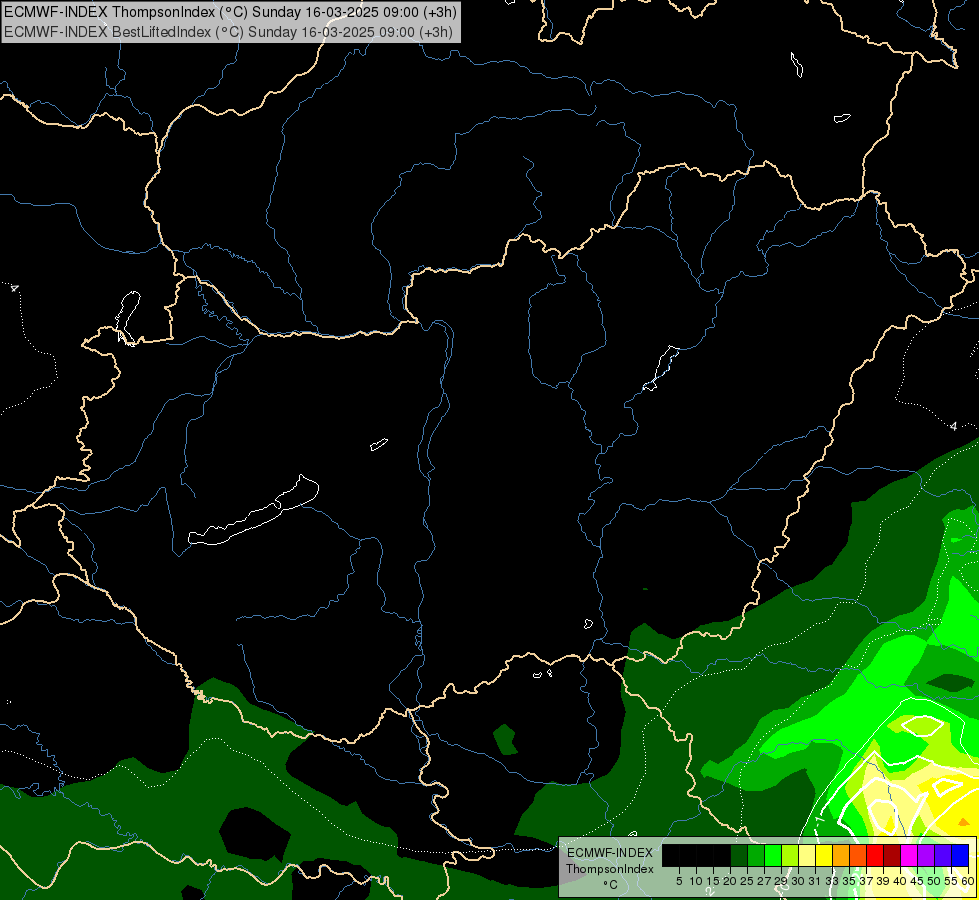The image size is (979, 900).
Task: Click the legend tick label 27
Action: [764, 881]
